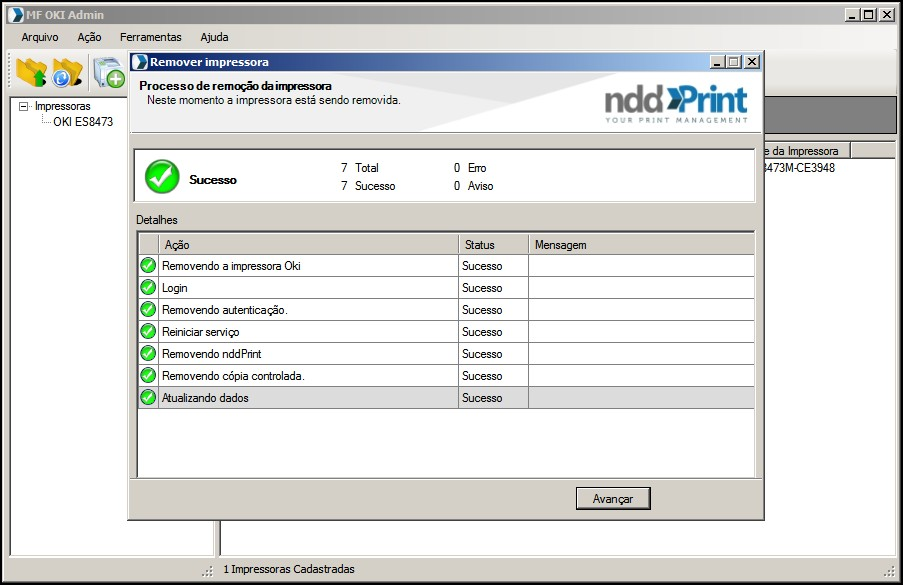Click the green check beside Login row

coord(148,288)
